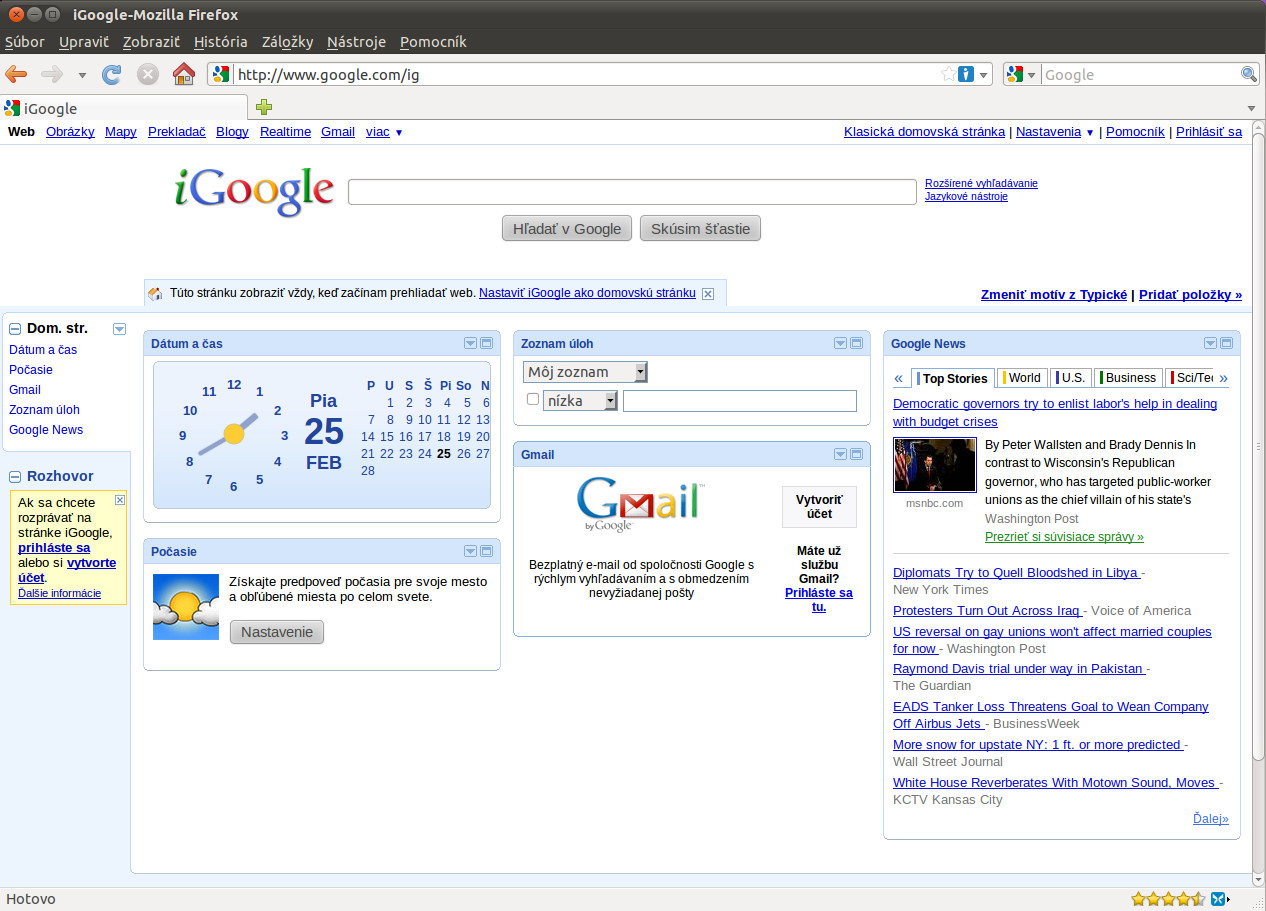Open the História menu
This screenshot has height=911, width=1266.
pos(221,42)
